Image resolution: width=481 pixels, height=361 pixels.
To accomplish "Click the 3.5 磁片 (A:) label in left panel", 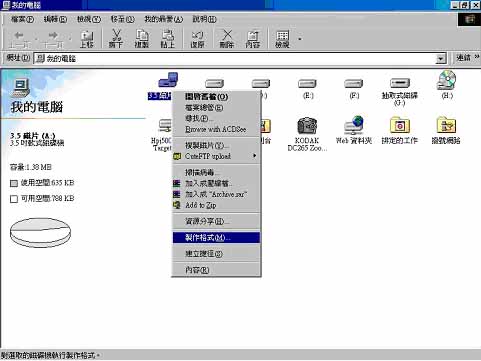I will tap(33, 135).
